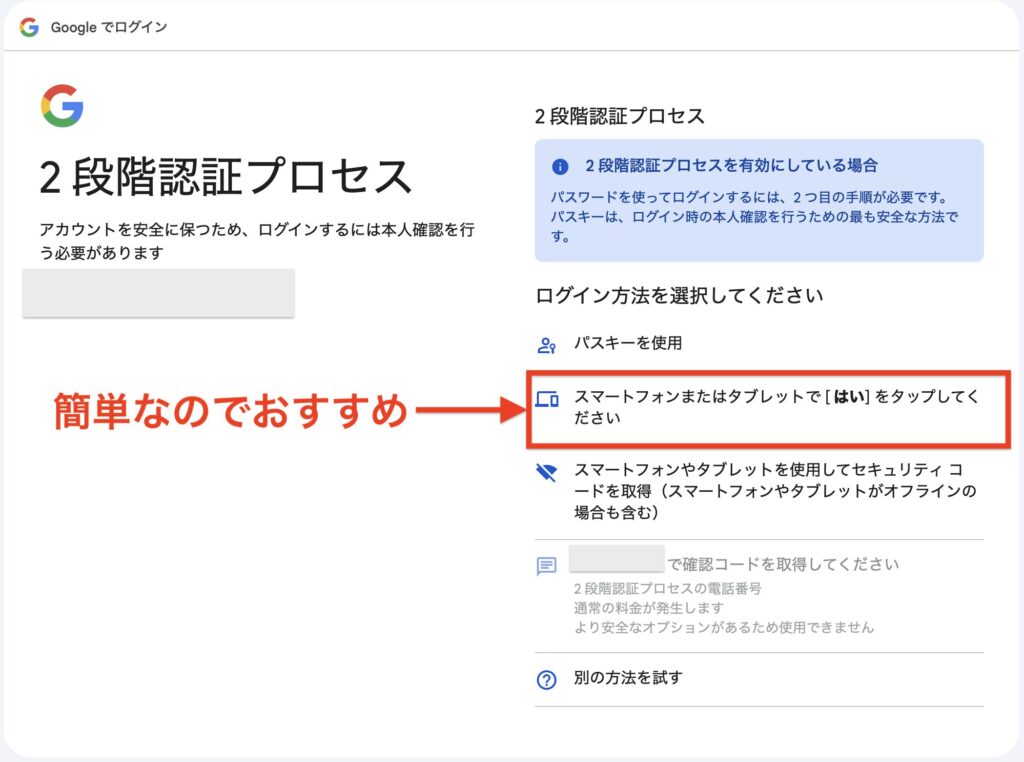Click the Google でログイン header title
The height and width of the screenshot is (762, 1024).
[x=109, y=27]
